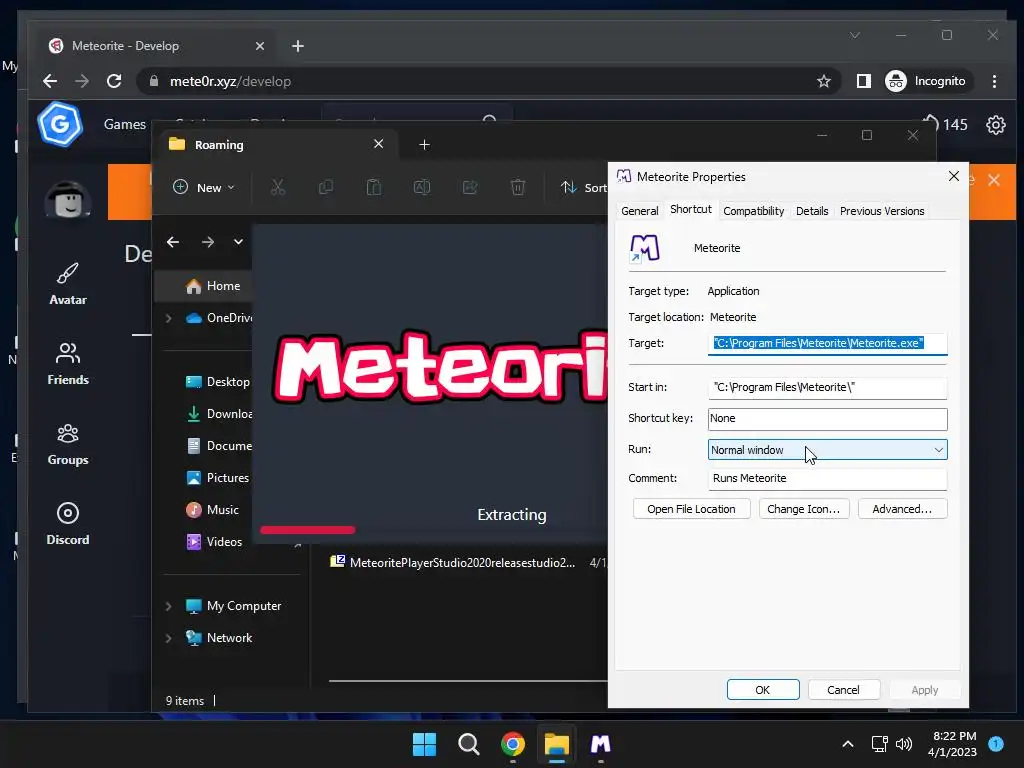Open Groups in the site sidebar
Viewport: 1024px width, 768px height.
[x=68, y=444]
